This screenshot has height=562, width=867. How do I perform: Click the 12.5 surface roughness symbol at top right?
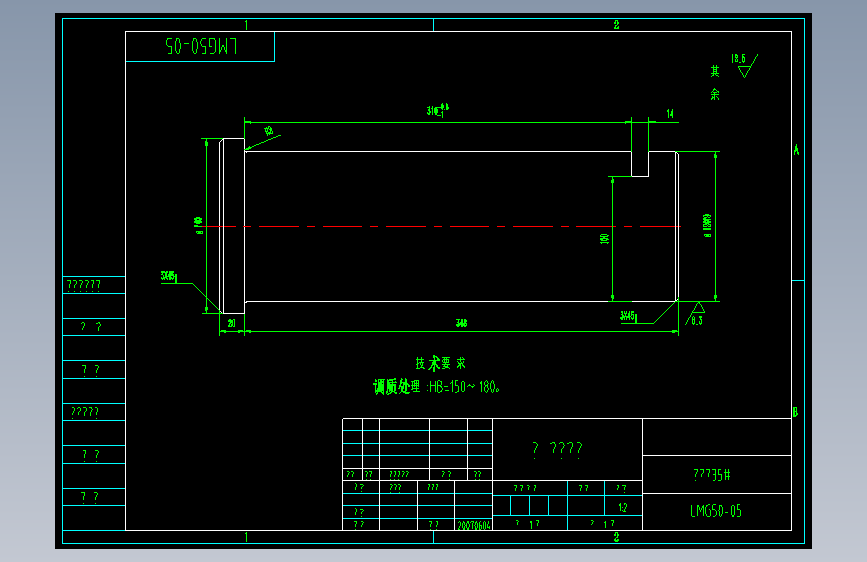point(745,65)
